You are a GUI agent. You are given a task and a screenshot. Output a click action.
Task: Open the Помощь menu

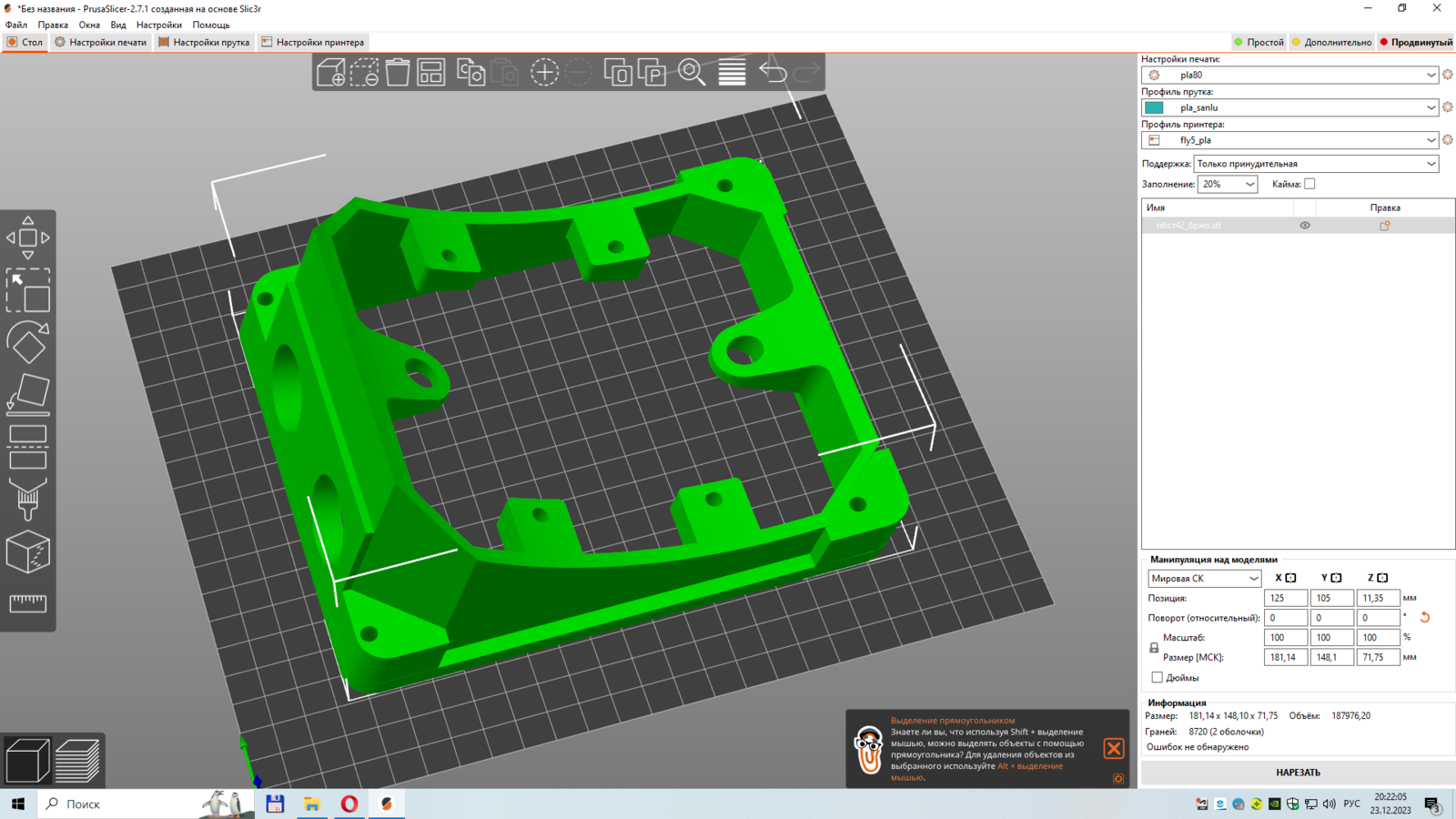pyautogui.click(x=211, y=25)
